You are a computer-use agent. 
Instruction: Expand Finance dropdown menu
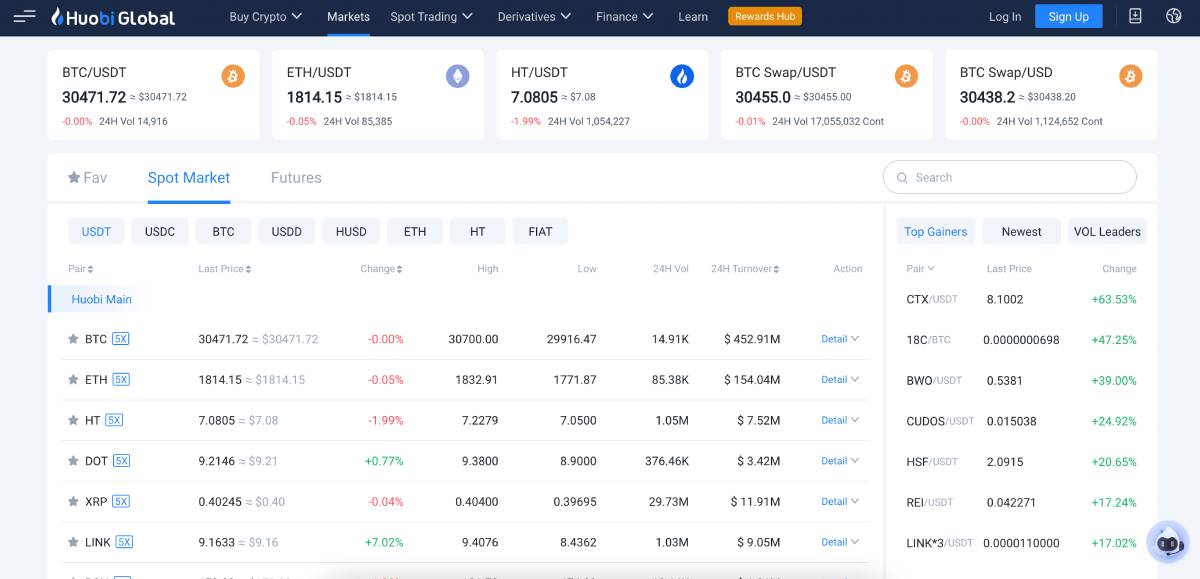(625, 16)
